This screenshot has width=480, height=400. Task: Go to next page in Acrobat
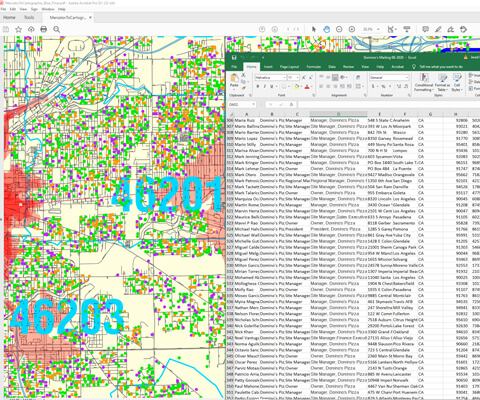tap(274, 29)
